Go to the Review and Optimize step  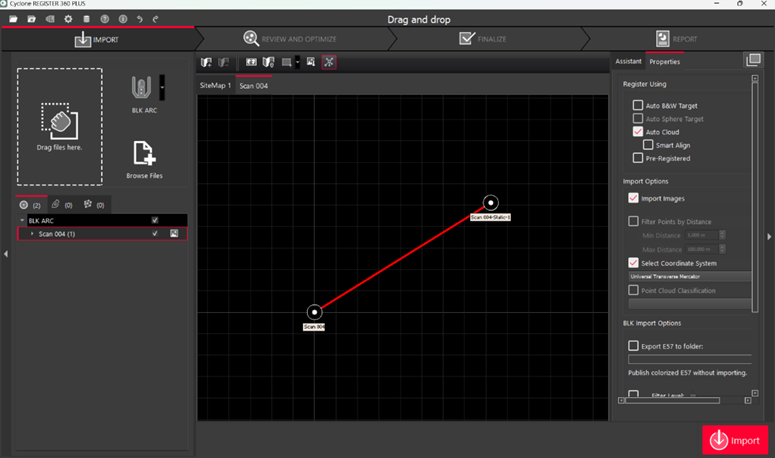290,39
